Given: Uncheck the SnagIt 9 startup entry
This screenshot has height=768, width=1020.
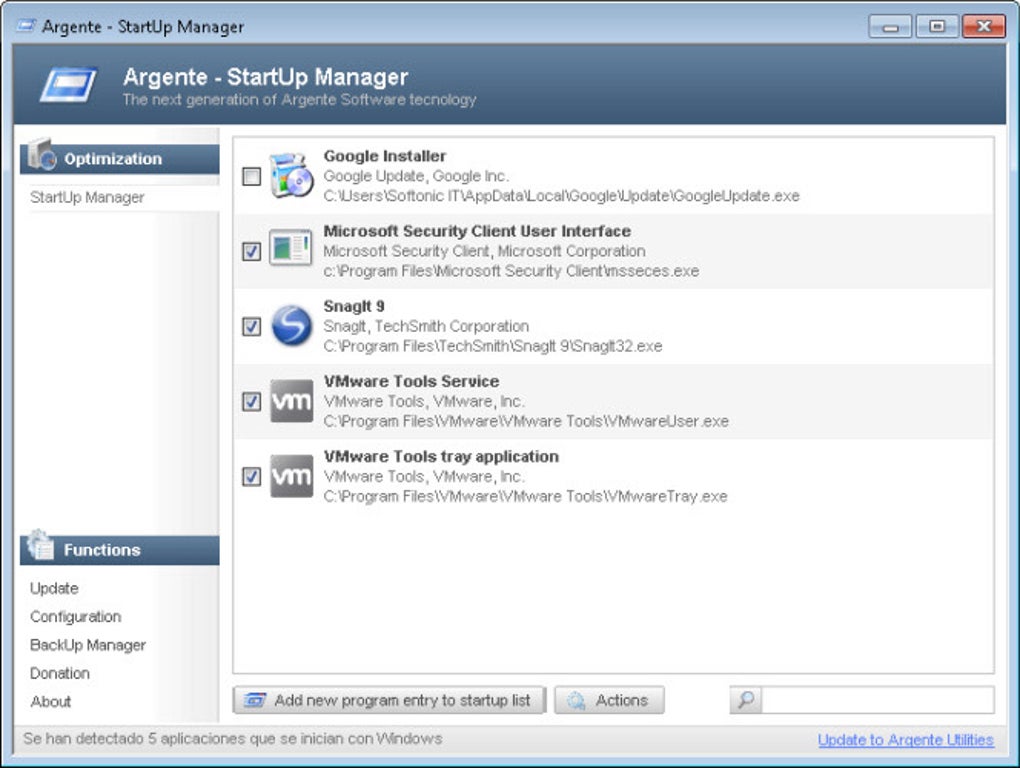Looking at the screenshot, I should click(x=252, y=326).
